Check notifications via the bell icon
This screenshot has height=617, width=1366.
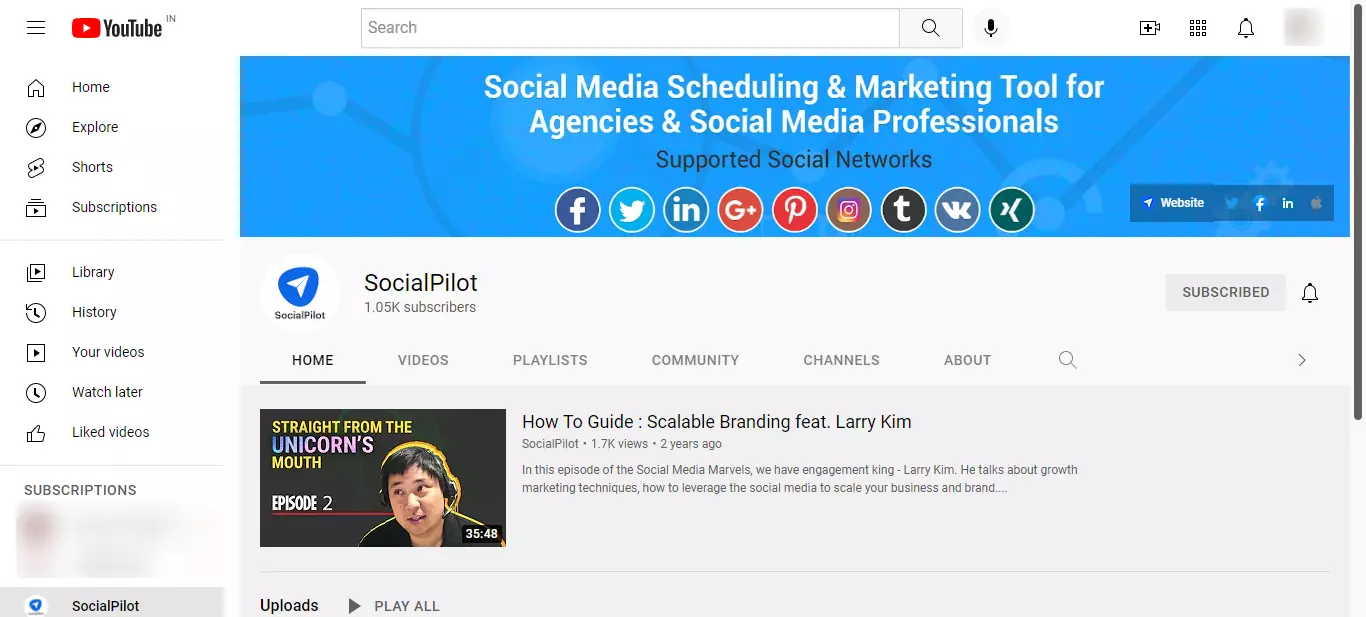tap(1245, 27)
